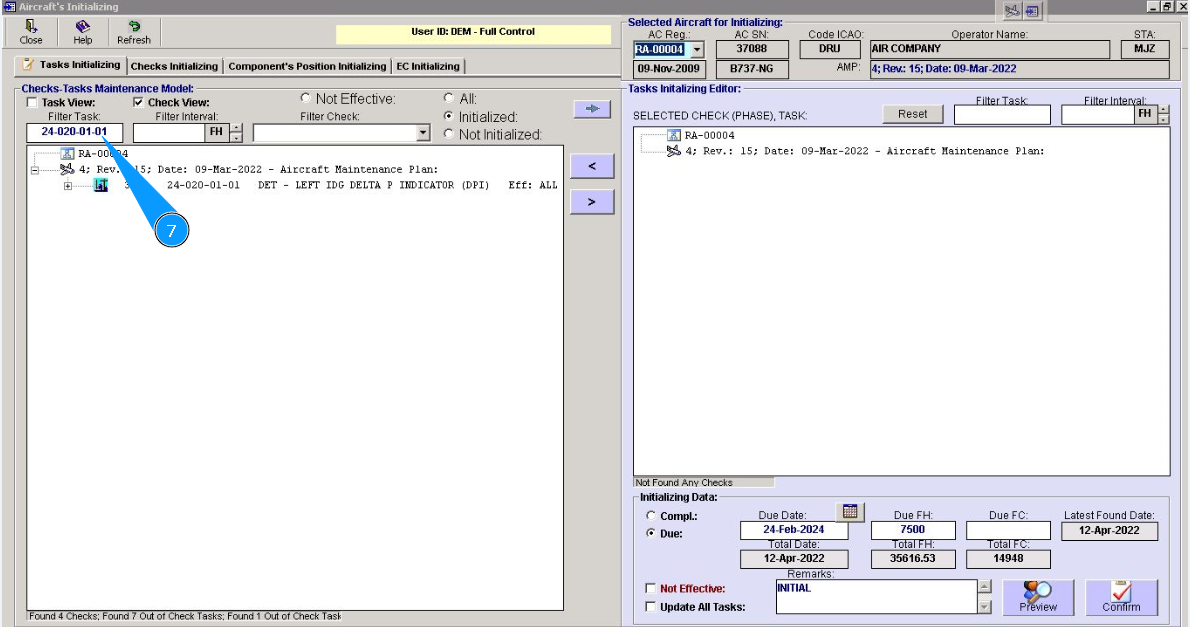Click the Due FH input field
This screenshot has width=1190, height=629.
pos(912,530)
